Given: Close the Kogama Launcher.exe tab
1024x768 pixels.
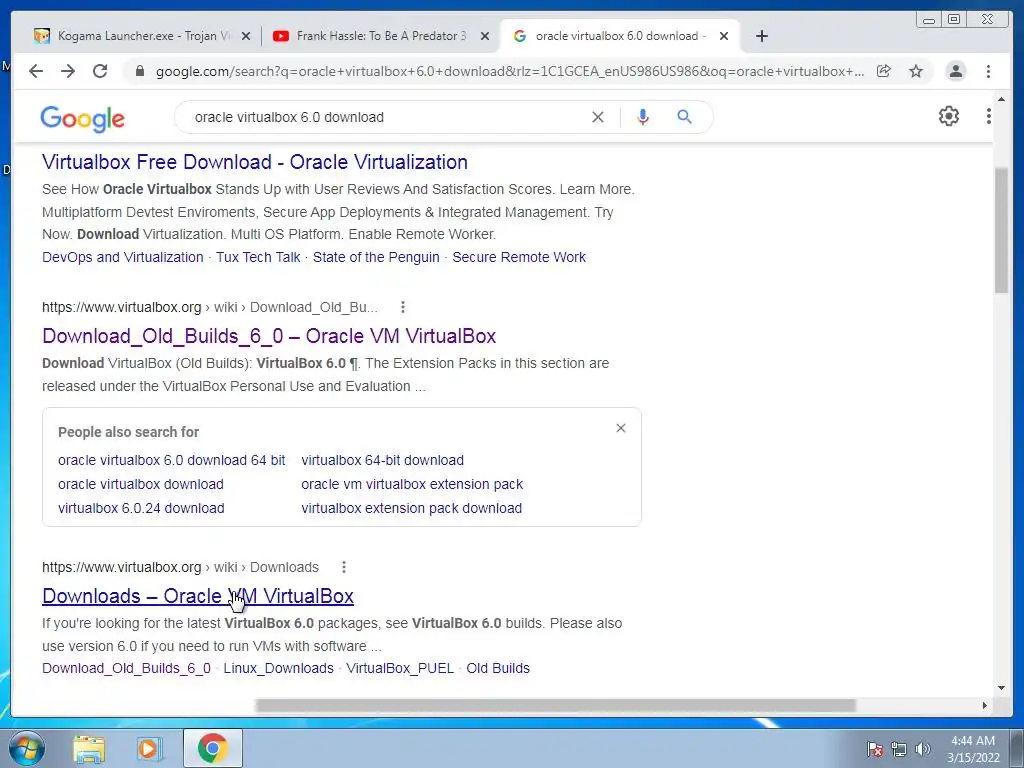Looking at the screenshot, I should pyautogui.click(x=246, y=36).
